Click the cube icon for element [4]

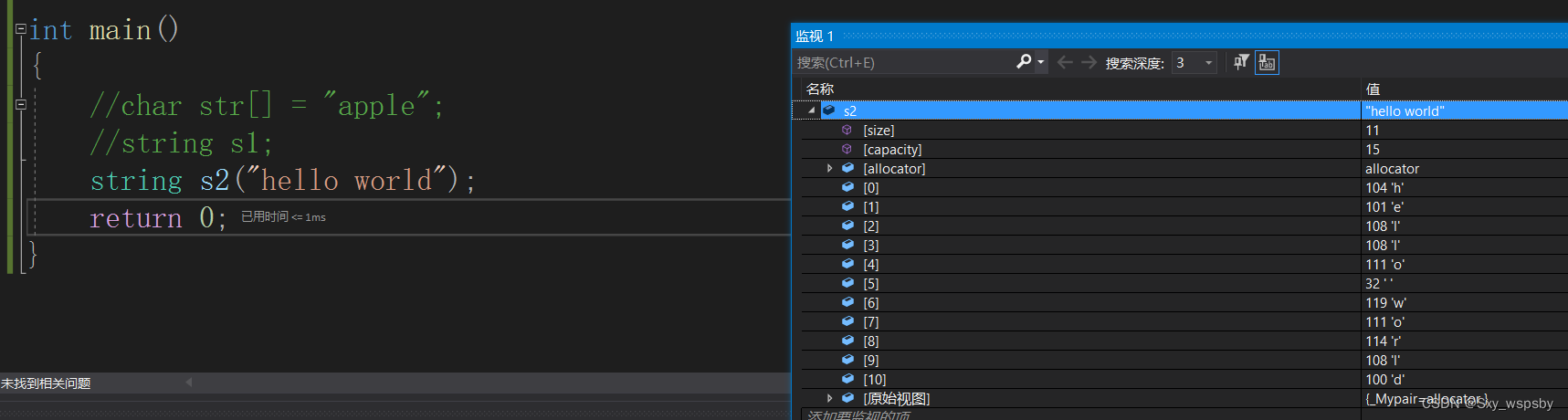(847, 264)
